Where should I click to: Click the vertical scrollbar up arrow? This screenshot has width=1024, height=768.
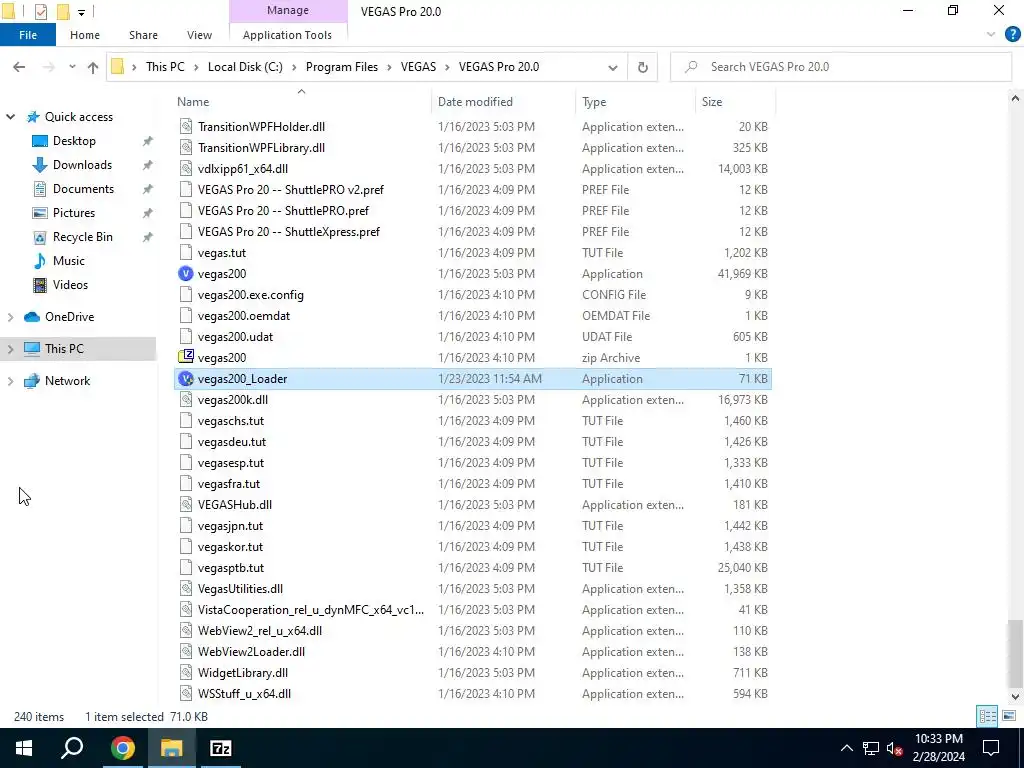click(1015, 99)
